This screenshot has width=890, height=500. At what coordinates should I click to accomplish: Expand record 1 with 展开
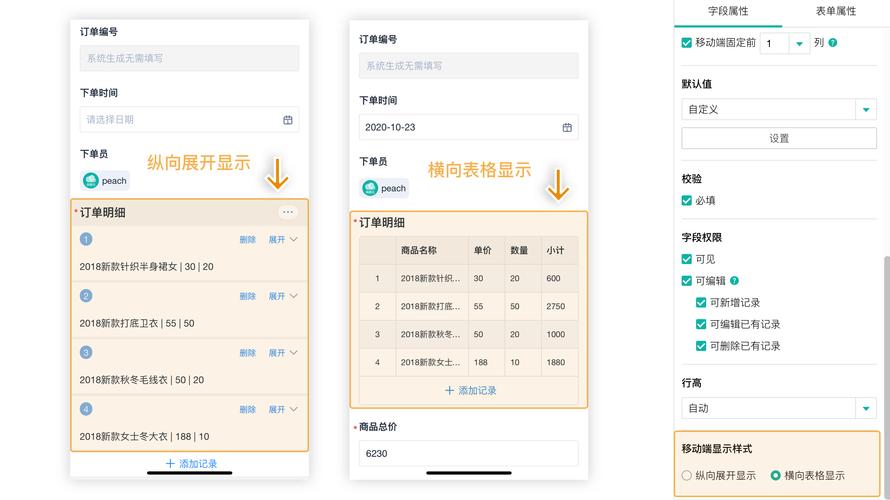click(283, 240)
